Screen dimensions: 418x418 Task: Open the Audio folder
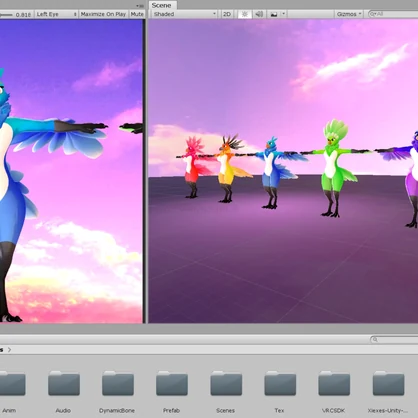pos(64,383)
